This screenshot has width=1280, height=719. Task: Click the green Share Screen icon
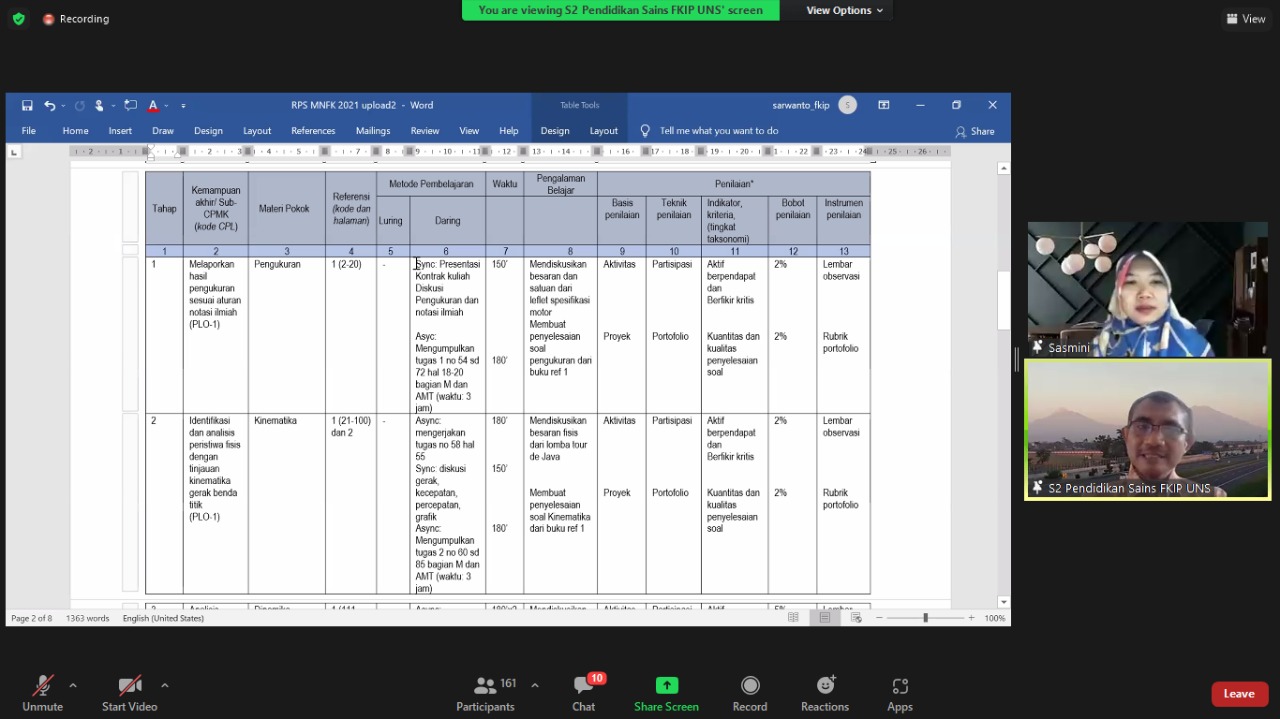(666, 686)
